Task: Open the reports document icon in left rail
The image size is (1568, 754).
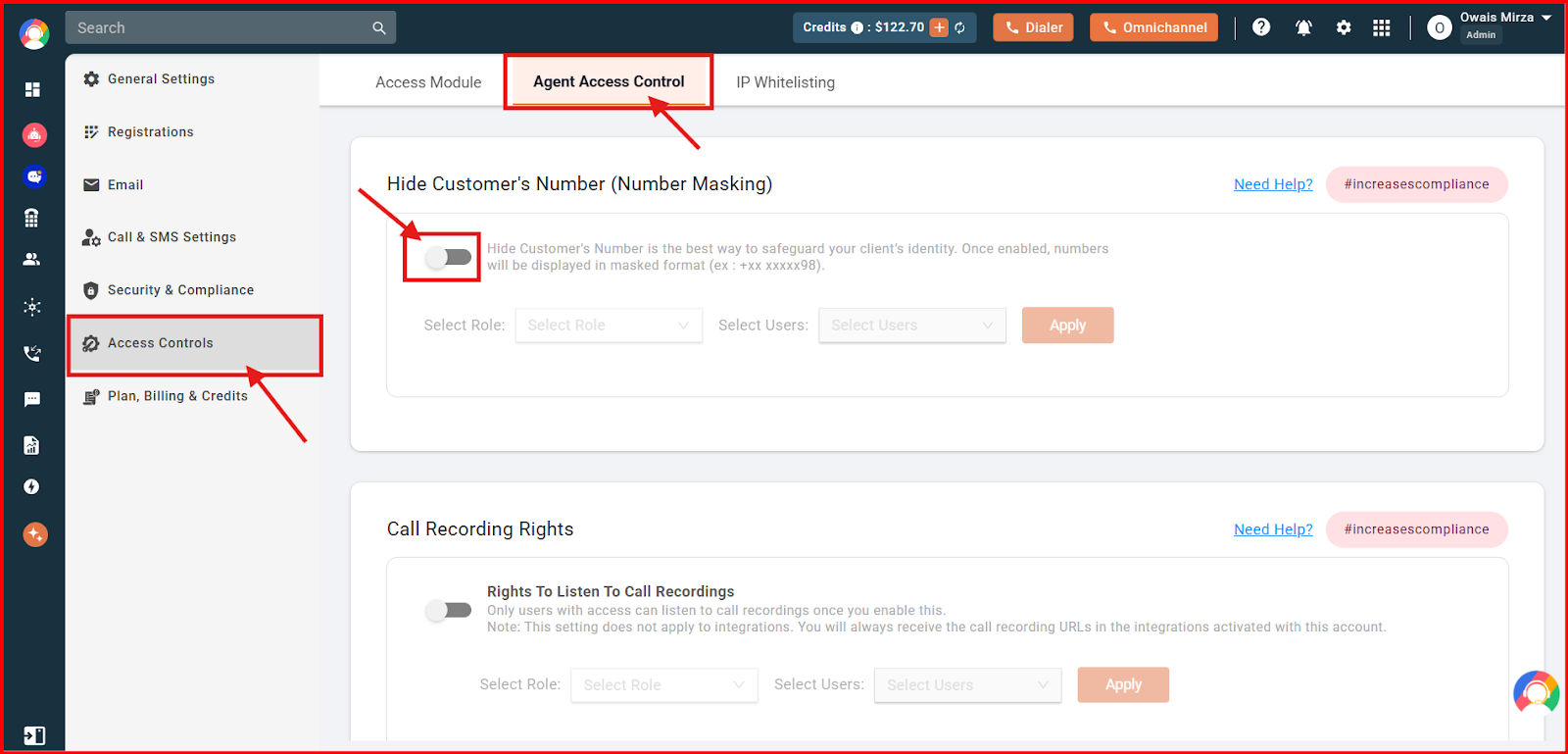Action: [31, 445]
